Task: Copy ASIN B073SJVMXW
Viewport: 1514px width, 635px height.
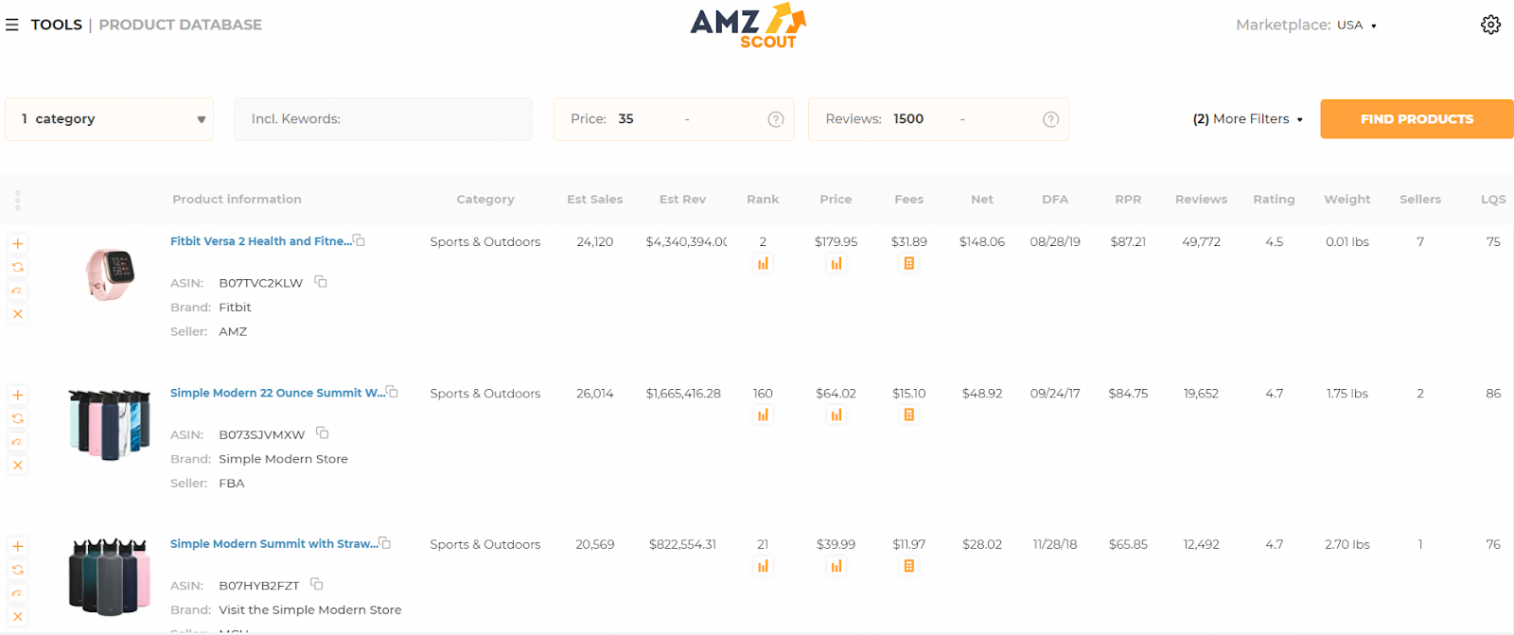Action: [x=322, y=433]
